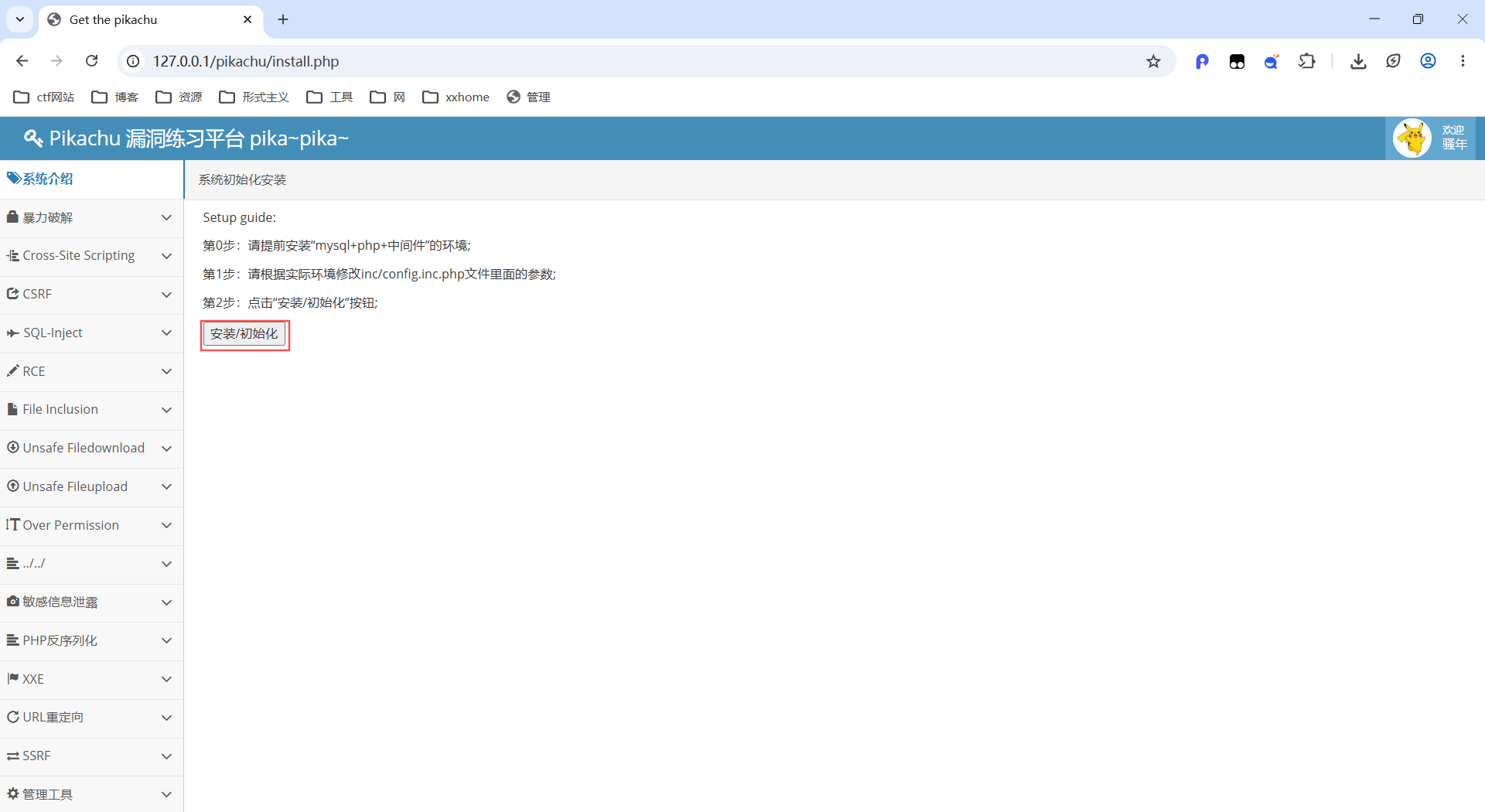Image resolution: width=1485 pixels, height=812 pixels.
Task: Expand the File Inclusion chevron
Action: coord(166,410)
